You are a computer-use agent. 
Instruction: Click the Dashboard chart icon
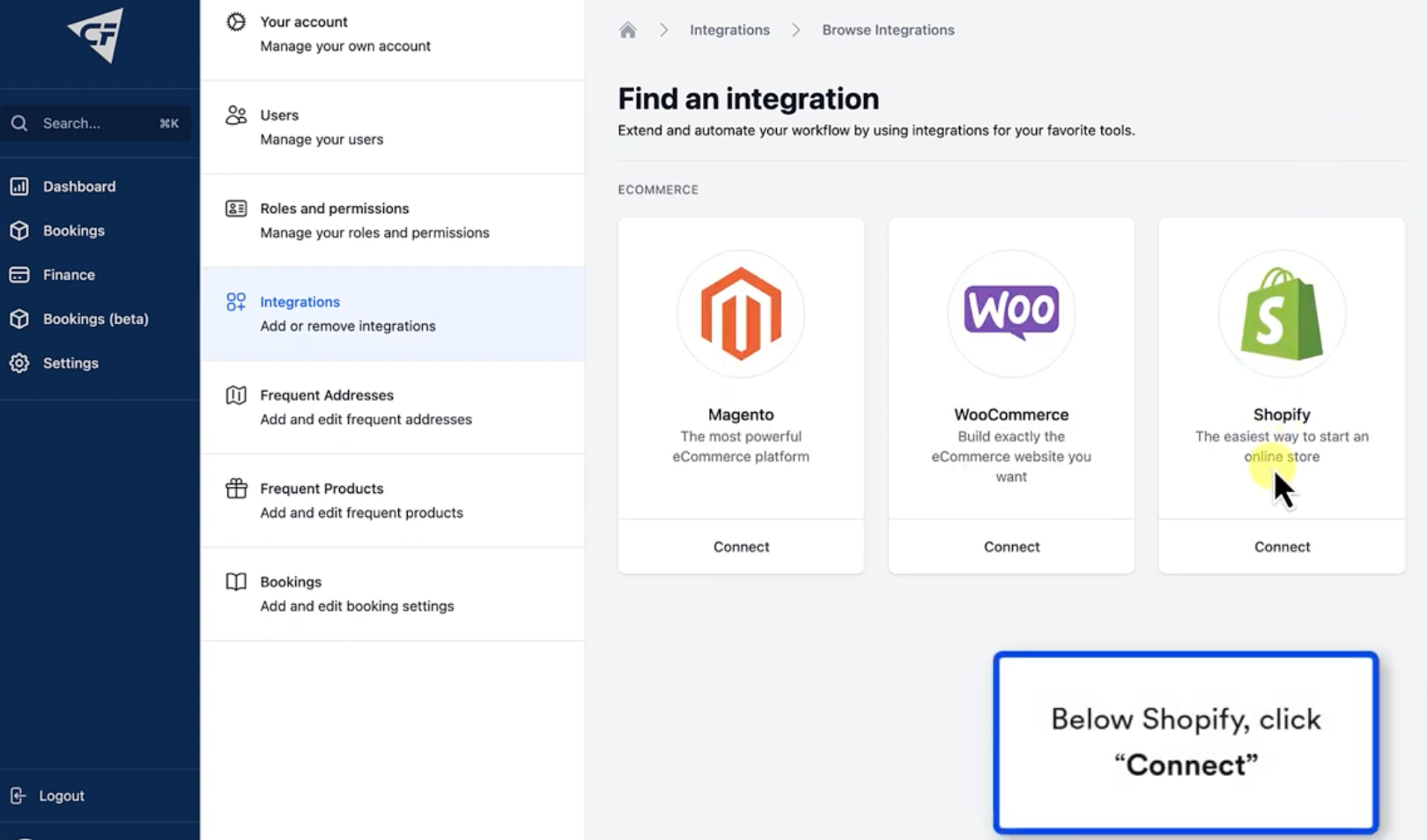click(x=19, y=187)
